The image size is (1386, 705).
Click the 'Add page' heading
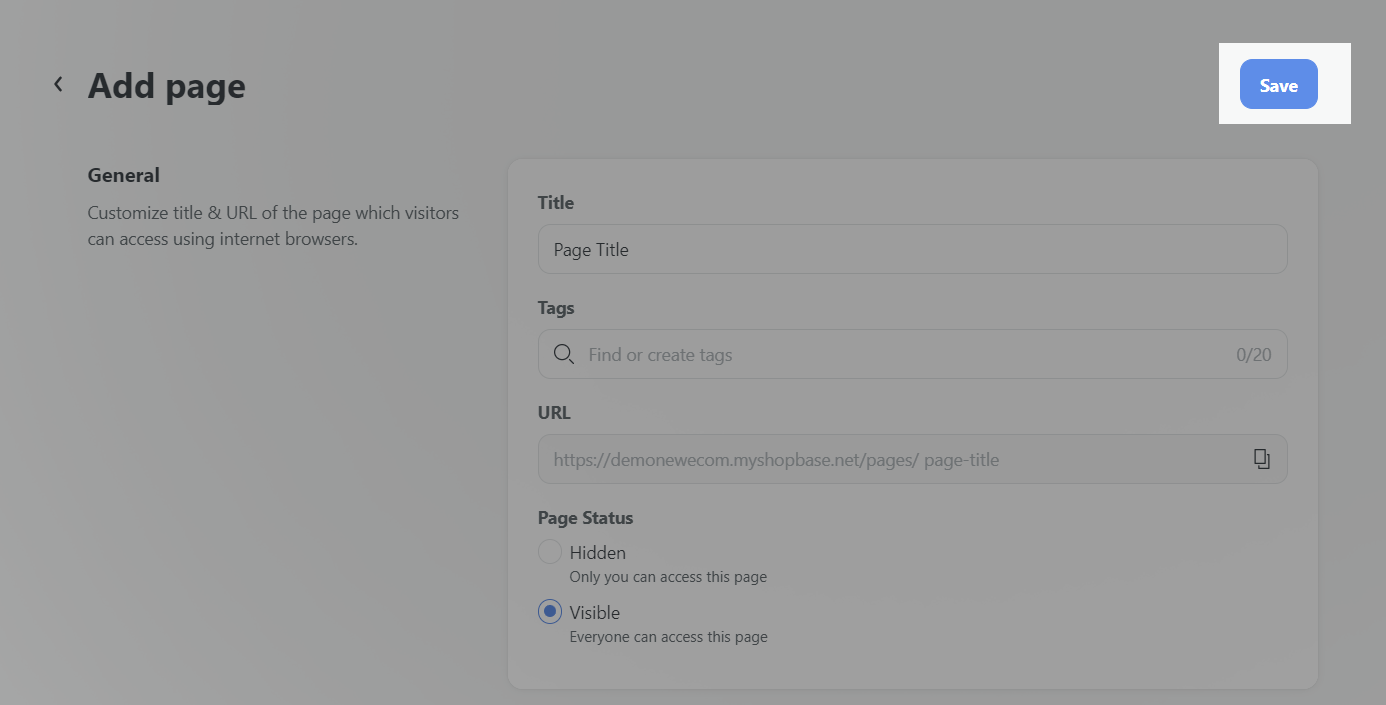click(167, 86)
